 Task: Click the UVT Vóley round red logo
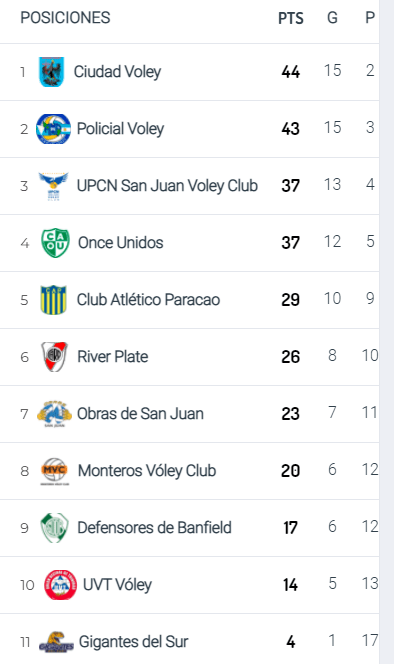point(61,585)
